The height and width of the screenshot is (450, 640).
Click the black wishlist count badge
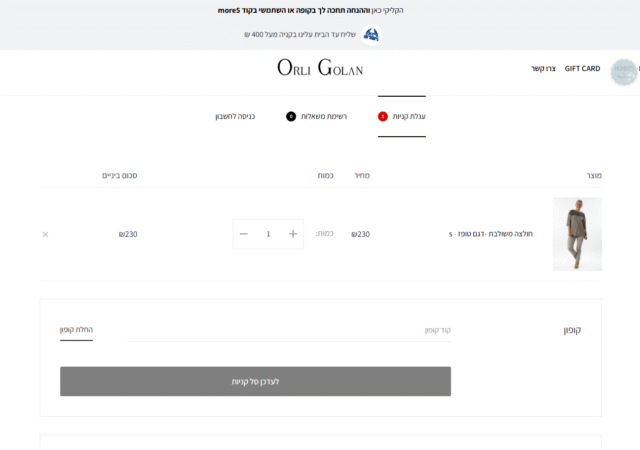click(x=291, y=116)
